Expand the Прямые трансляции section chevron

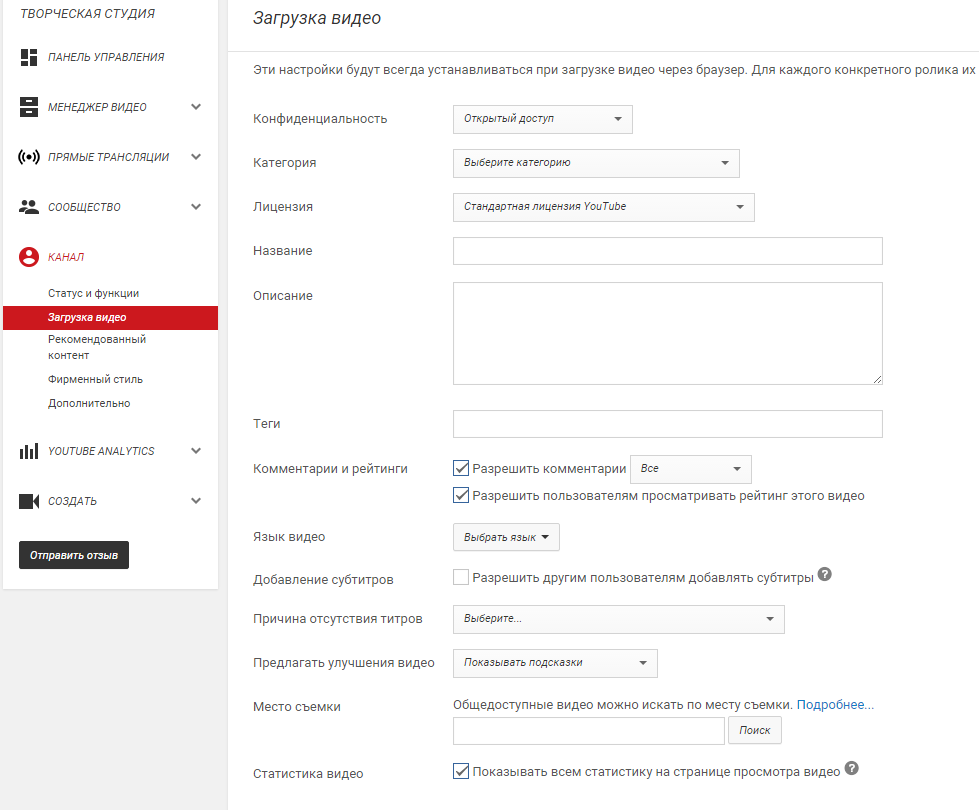tap(196, 157)
